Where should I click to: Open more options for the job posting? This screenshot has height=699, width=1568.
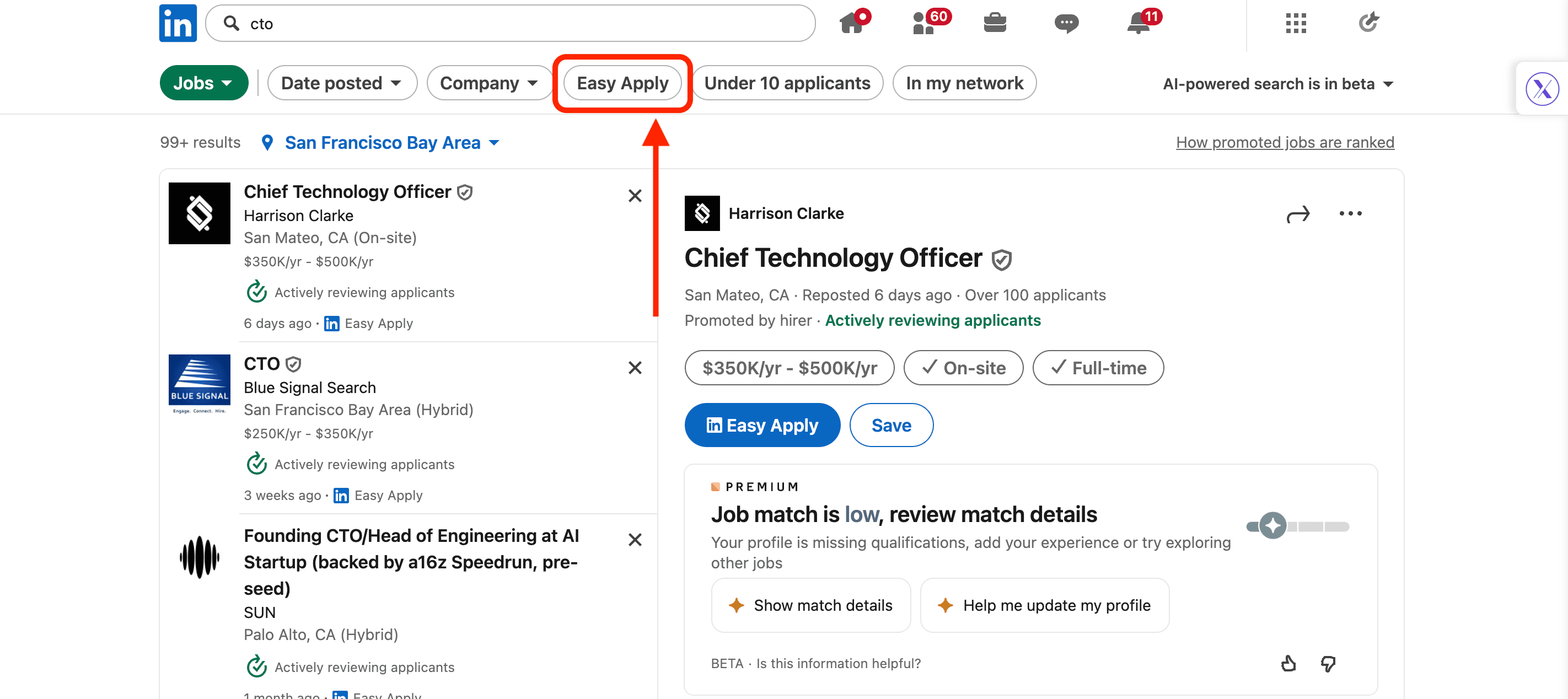(x=1350, y=213)
